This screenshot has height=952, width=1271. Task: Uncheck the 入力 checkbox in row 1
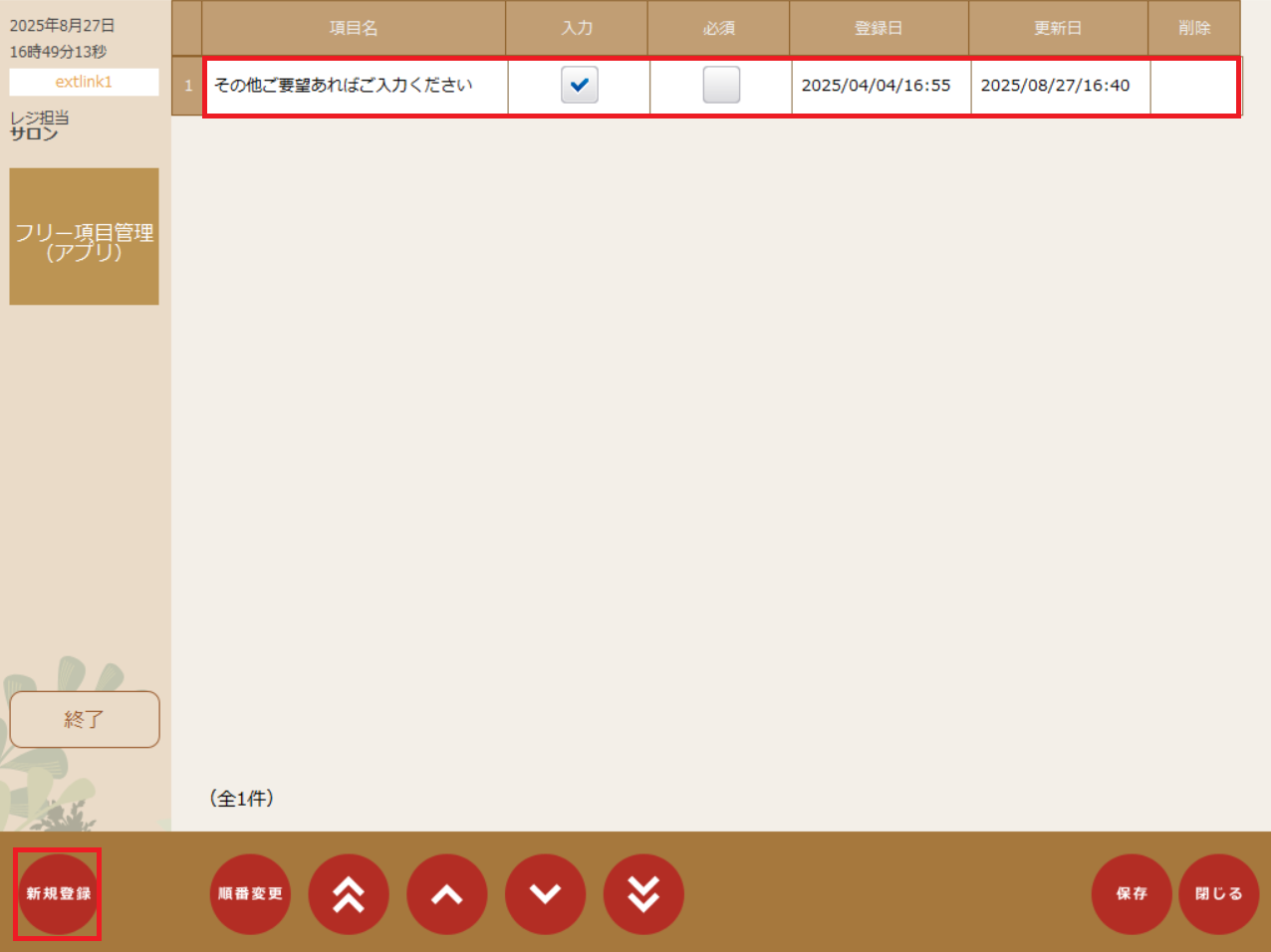click(579, 86)
